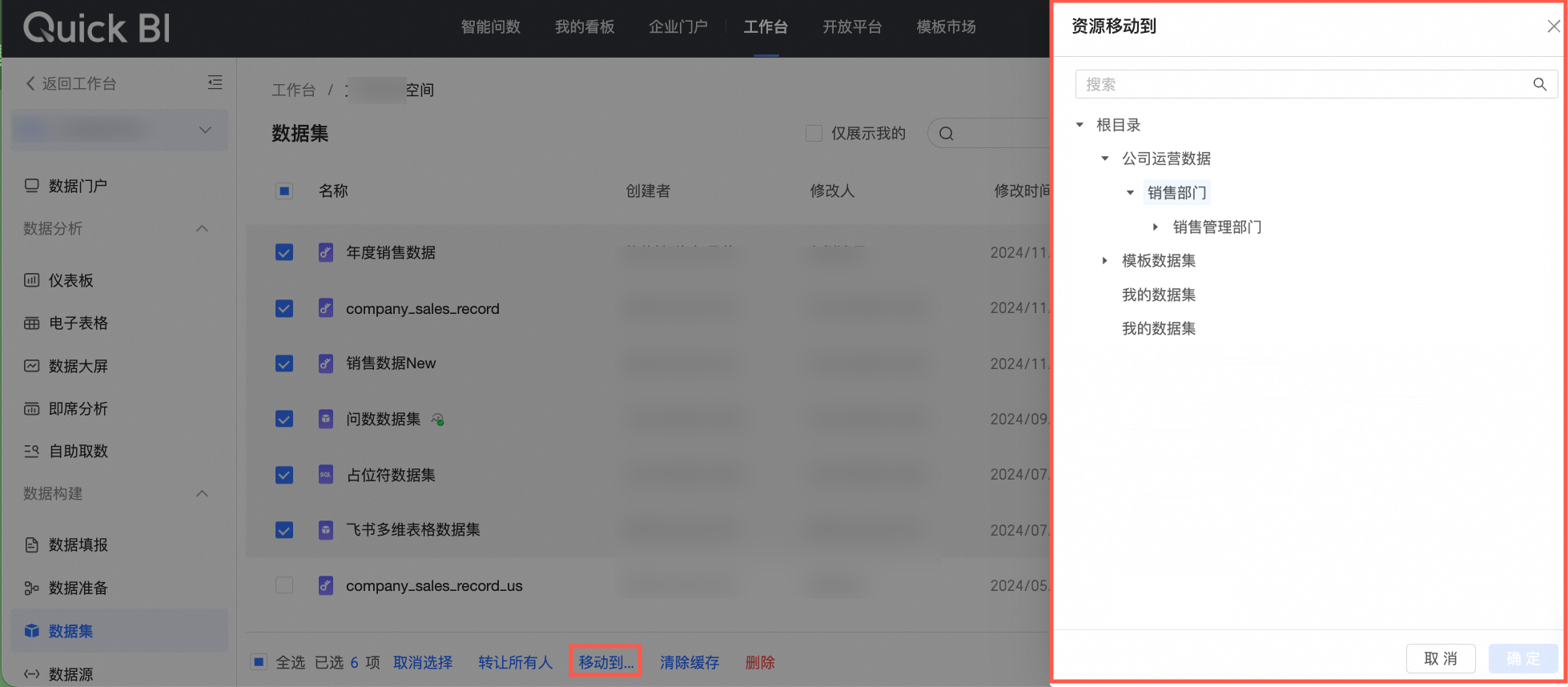Open 电子表格 via its icon
This screenshot has width=1568, height=687.
[x=31, y=323]
